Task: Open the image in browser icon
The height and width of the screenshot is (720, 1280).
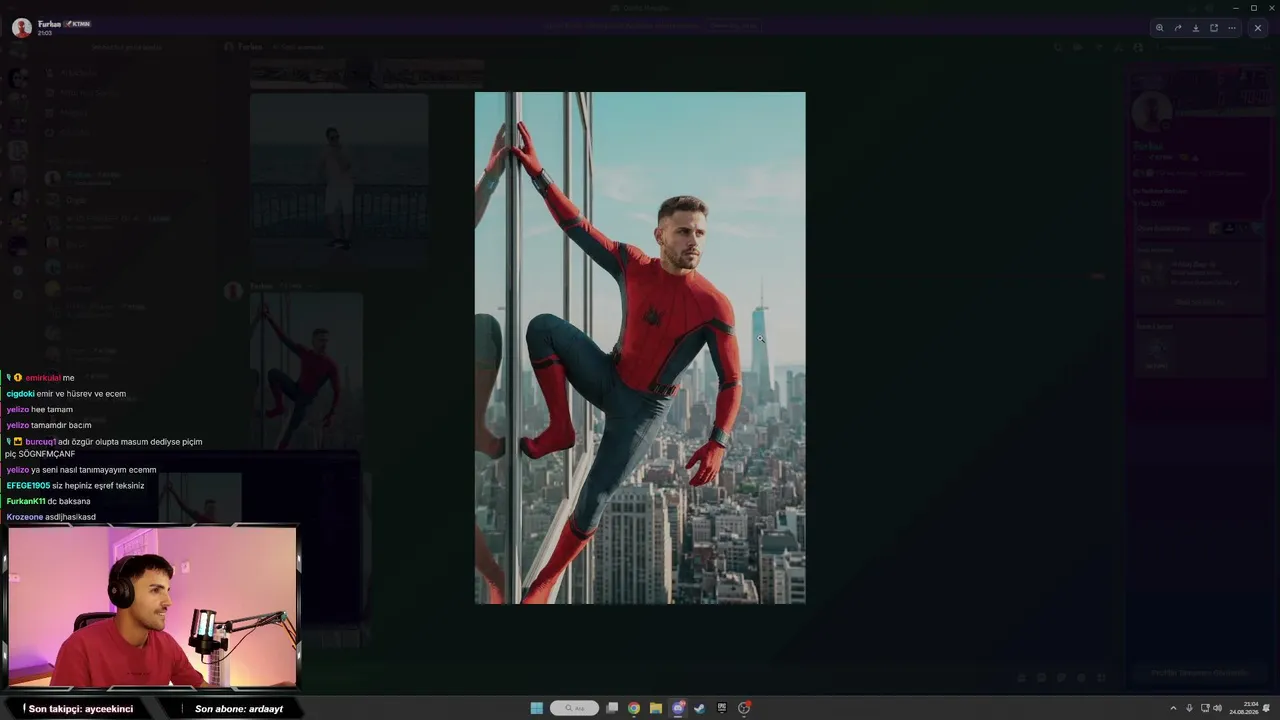Action: point(1214,28)
